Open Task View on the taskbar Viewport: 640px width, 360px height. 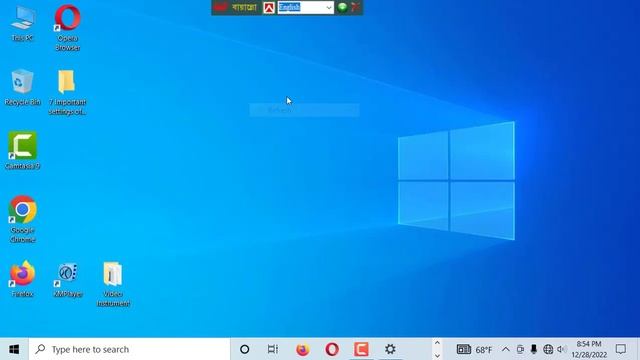(273, 349)
